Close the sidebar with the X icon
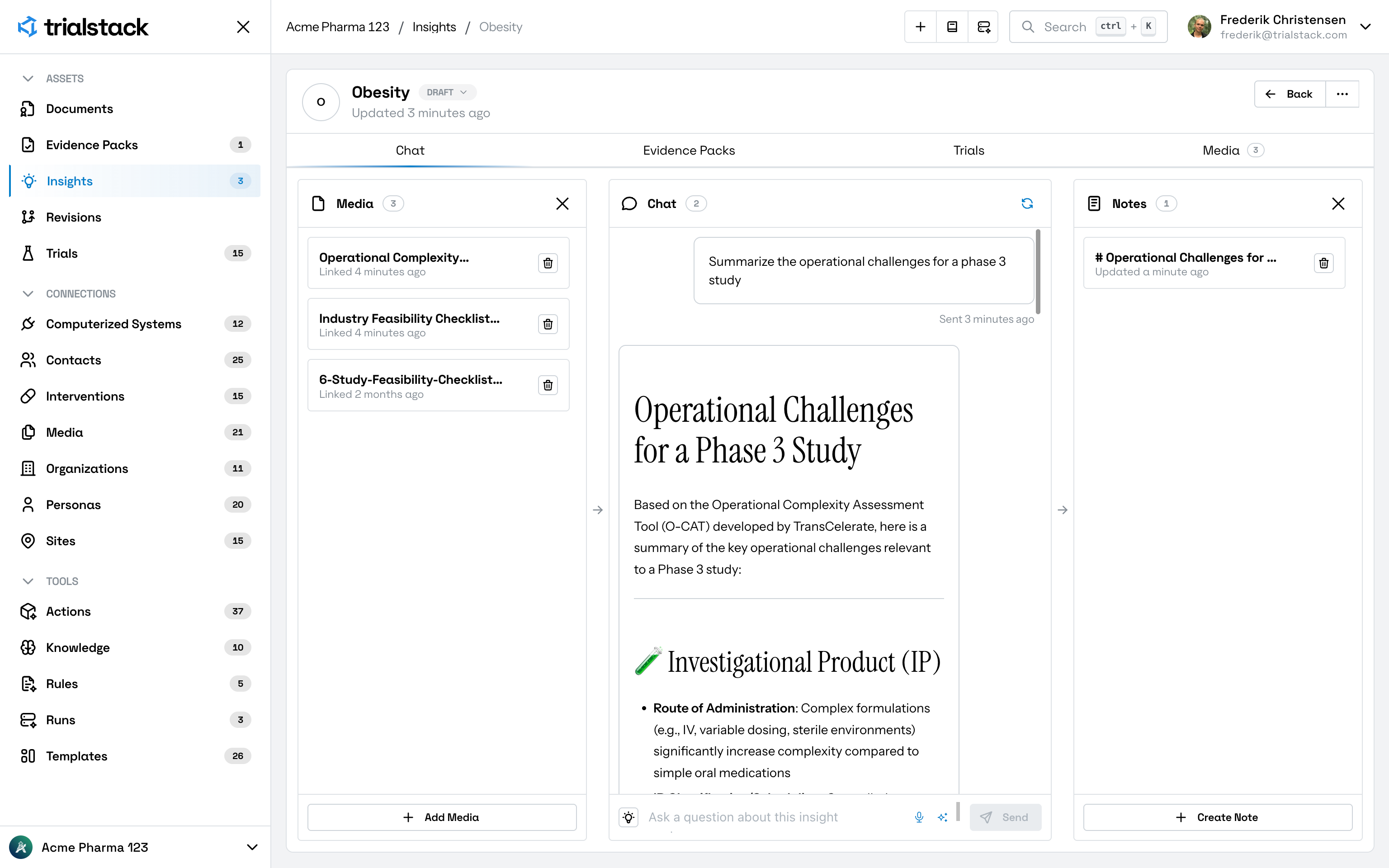Image resolution: width=1389 pixels, height=868 pixels. click(x=243, y=27)
